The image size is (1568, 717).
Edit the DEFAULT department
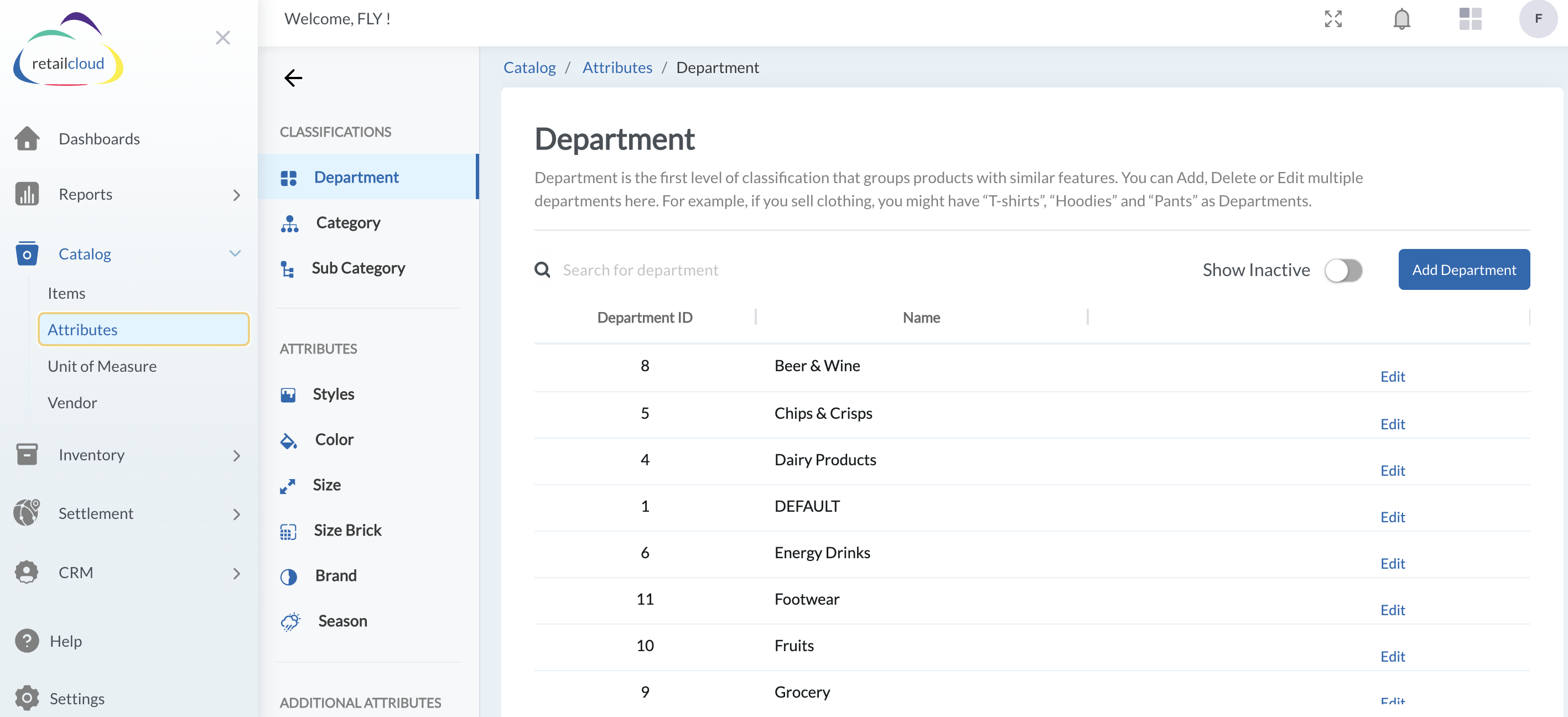pyautogui.click(x=1392, y=517)
